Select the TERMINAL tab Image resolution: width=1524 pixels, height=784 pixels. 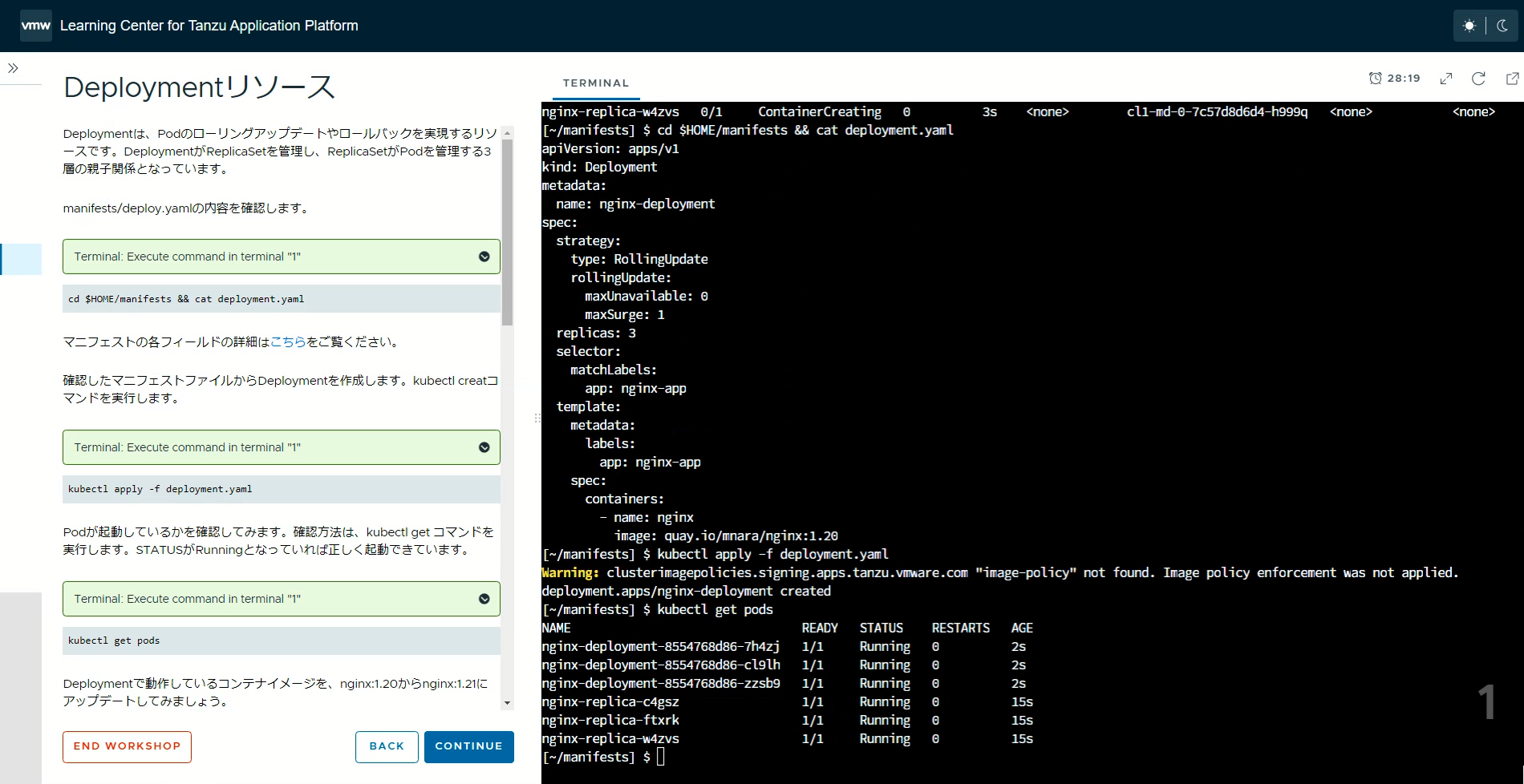[x=596, y=83]
